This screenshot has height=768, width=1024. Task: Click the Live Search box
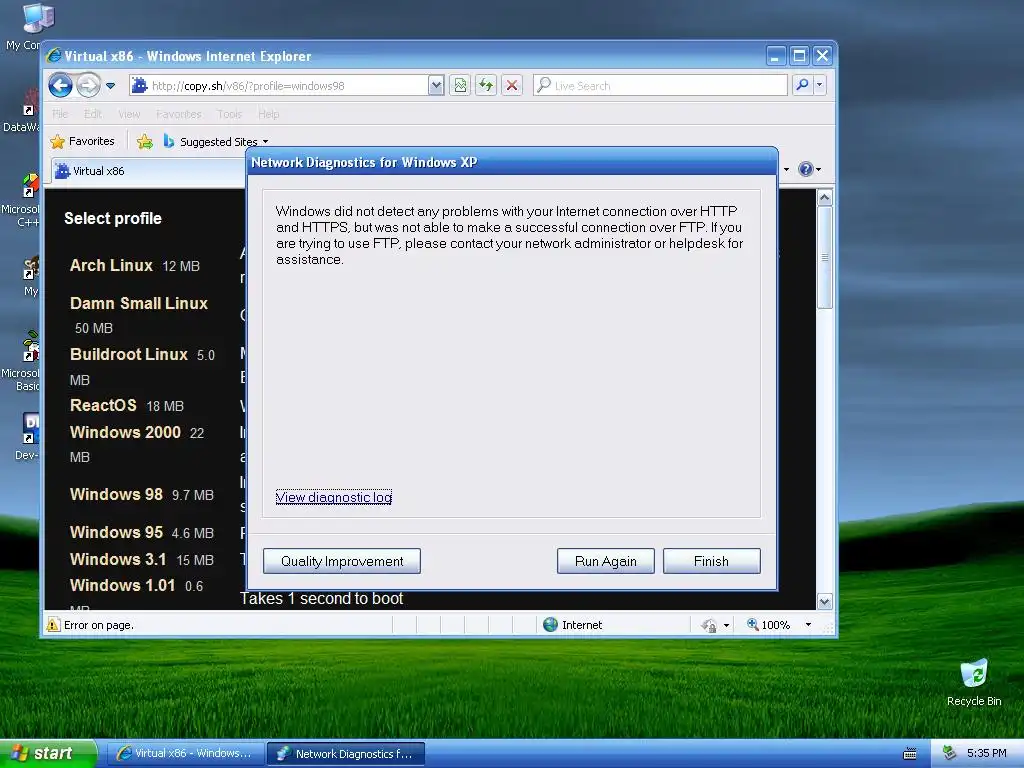660,86
